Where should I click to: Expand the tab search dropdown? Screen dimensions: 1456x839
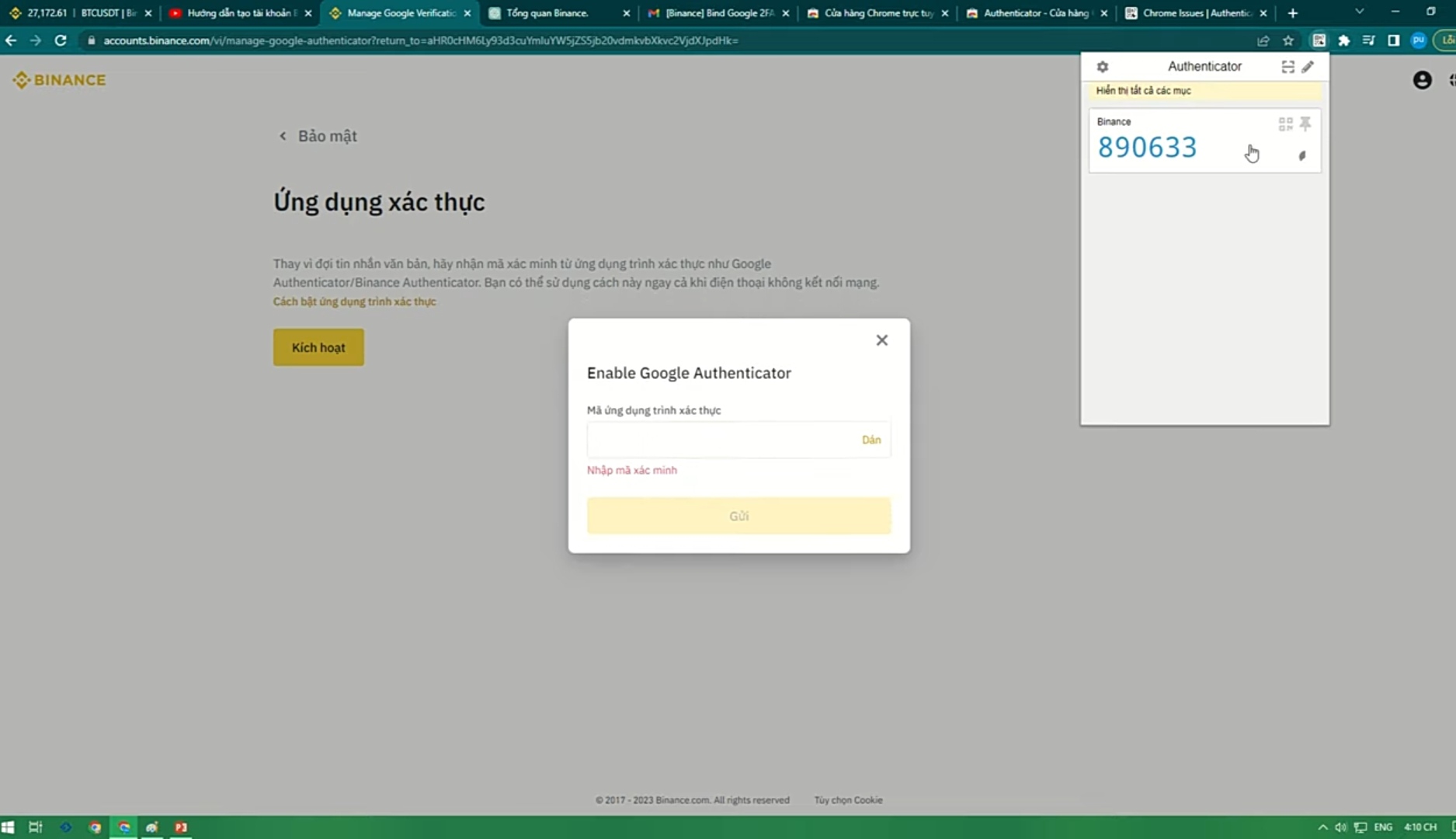point(1359,12)
